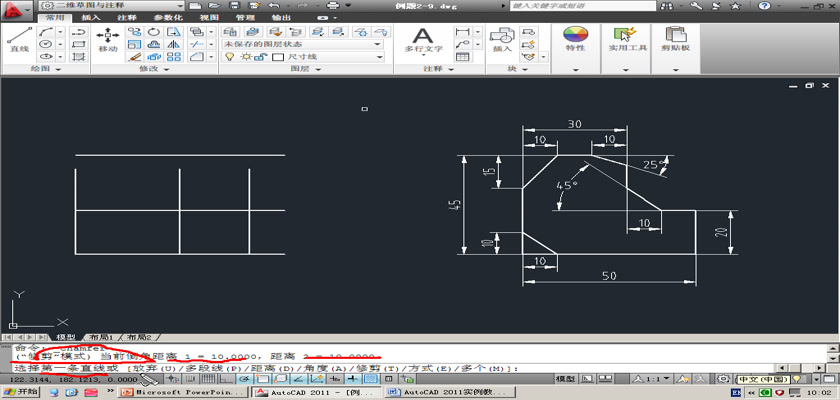Image resolution: width=840 pixels, height=400 pixels.
Task: Switch to Microsoft PowerPoint in the taskbar
Action: [x=182, y=392]
